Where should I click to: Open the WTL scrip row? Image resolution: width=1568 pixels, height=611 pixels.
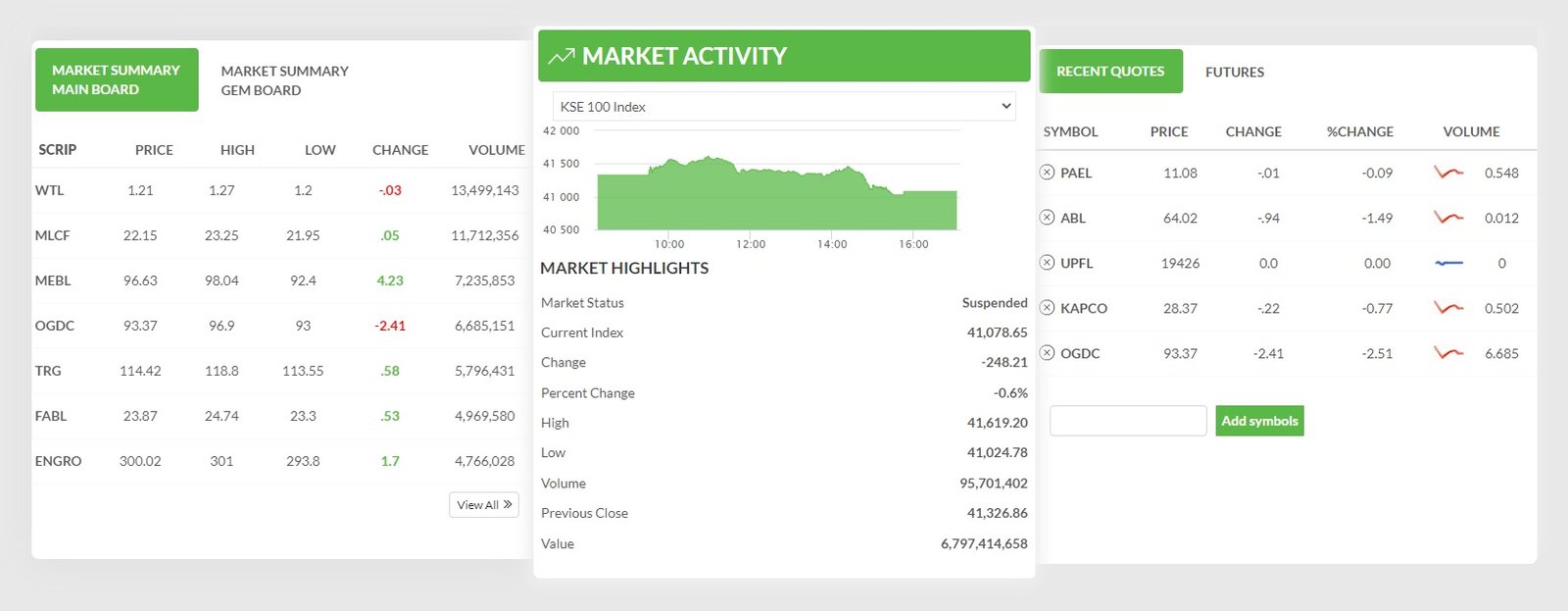49,190
